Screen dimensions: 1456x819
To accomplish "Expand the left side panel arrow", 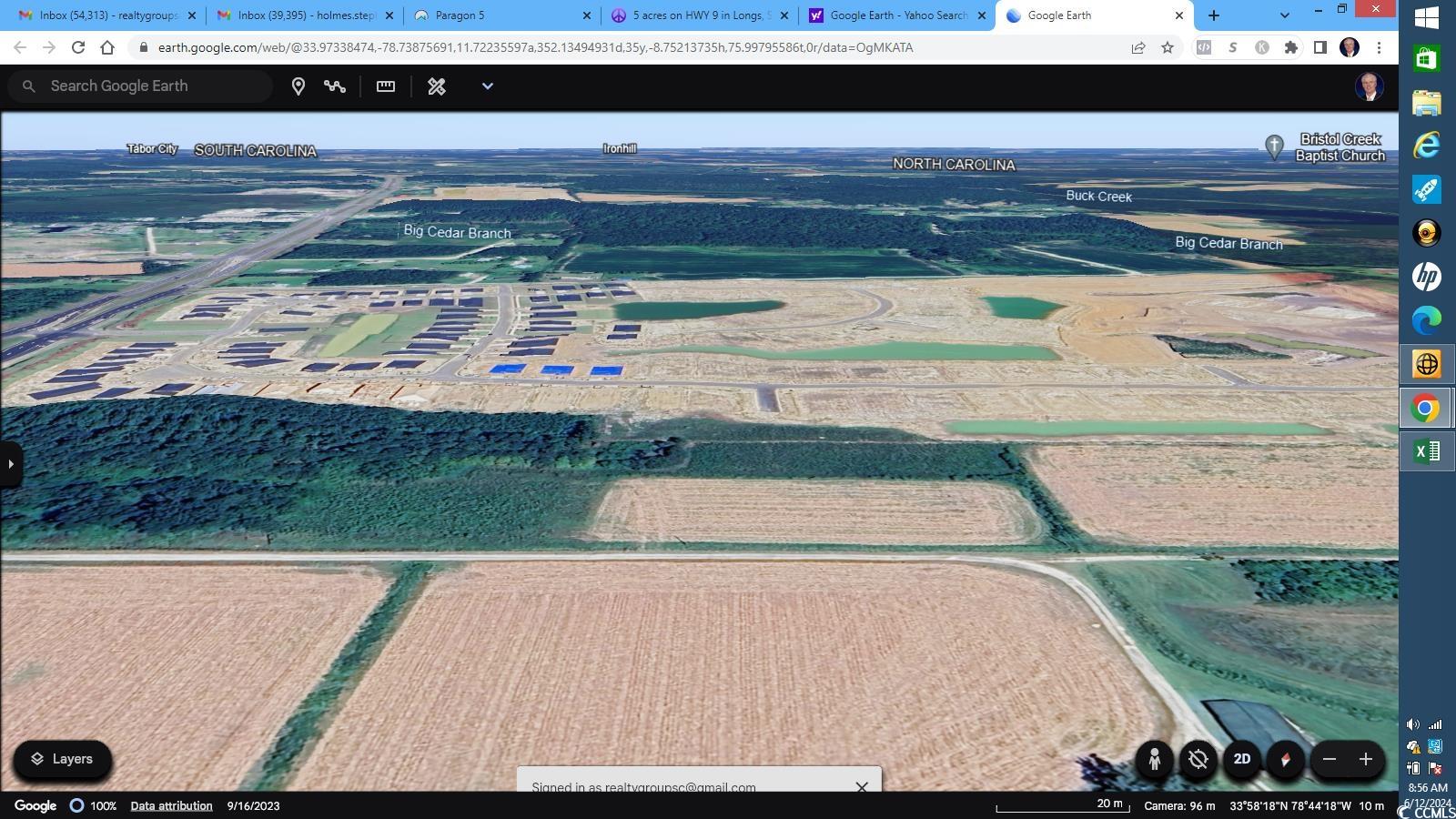I will pyautogui.click(x=11, y=464).
